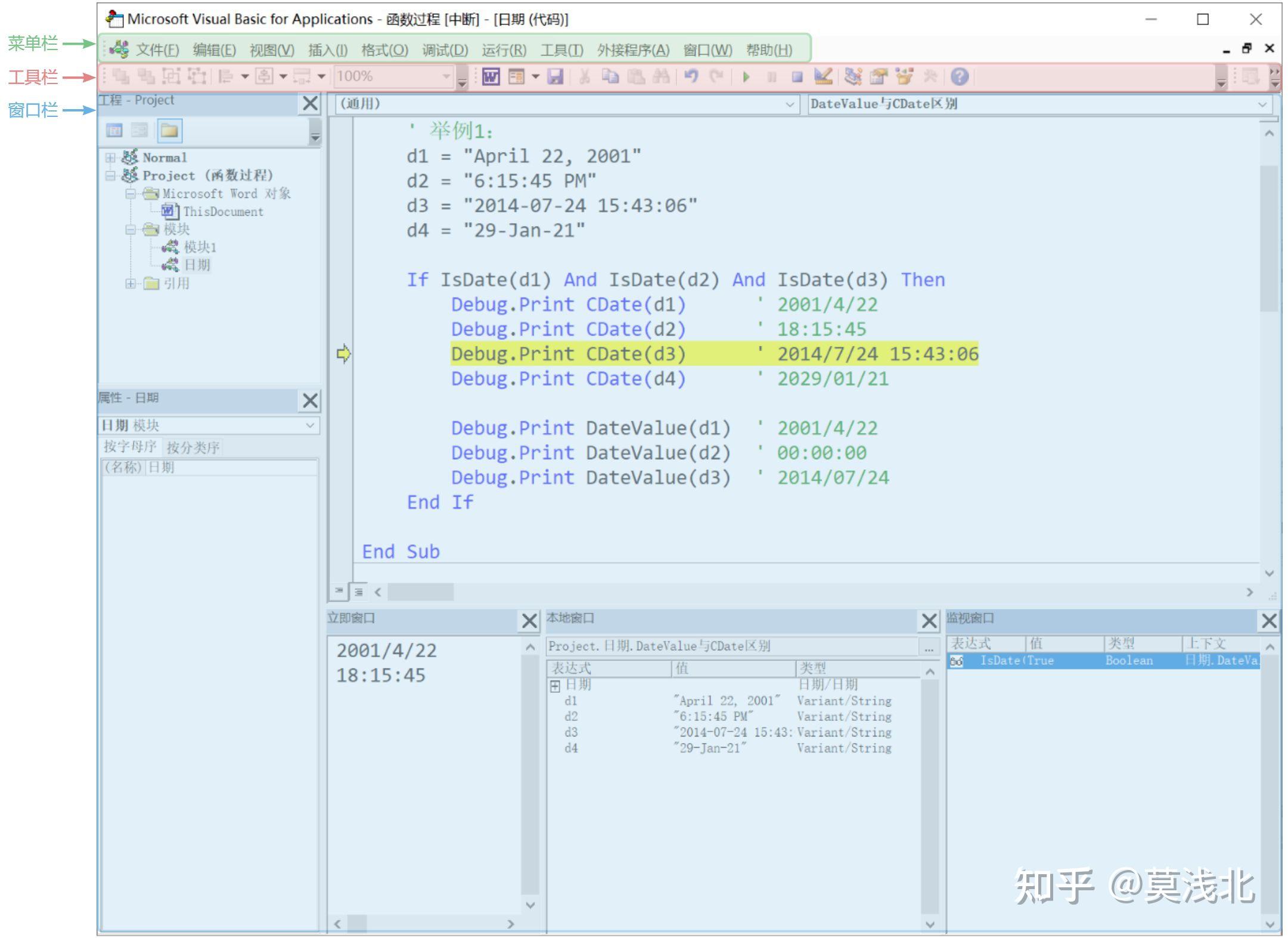
Task: Pause execution with the Break icon
Action: [772, 76]
